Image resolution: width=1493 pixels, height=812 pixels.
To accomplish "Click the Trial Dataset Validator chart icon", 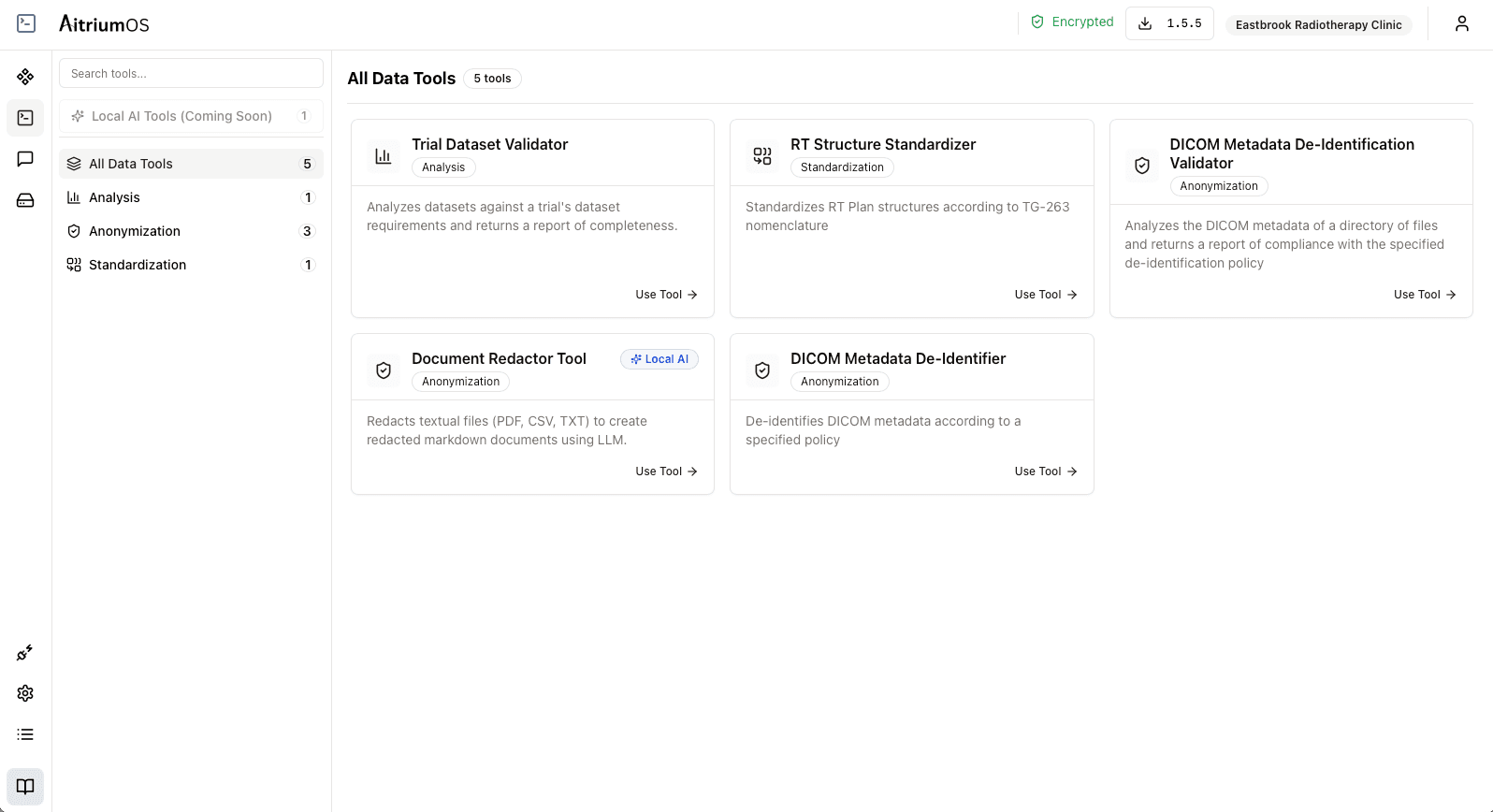I will click(x=384, y=156).
